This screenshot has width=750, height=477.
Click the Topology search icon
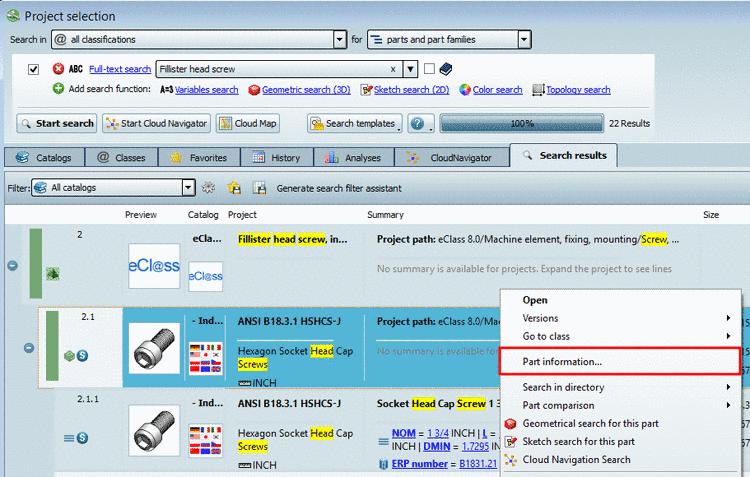pos(538,90)
